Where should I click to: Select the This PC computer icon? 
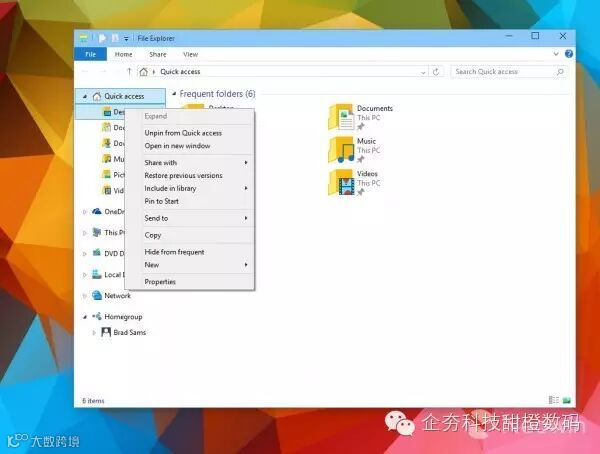97,232
